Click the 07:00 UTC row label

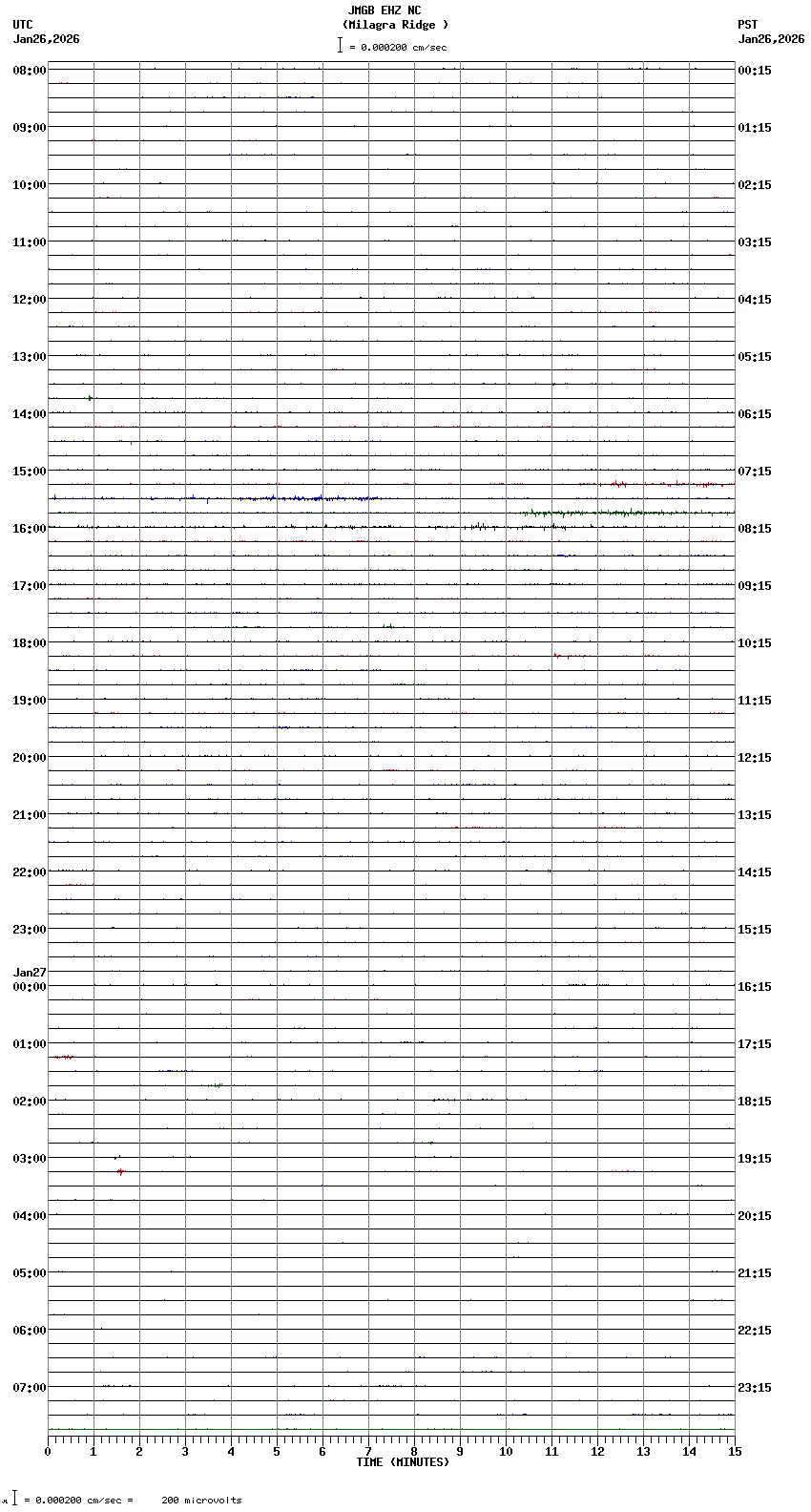pos(30,1388)
